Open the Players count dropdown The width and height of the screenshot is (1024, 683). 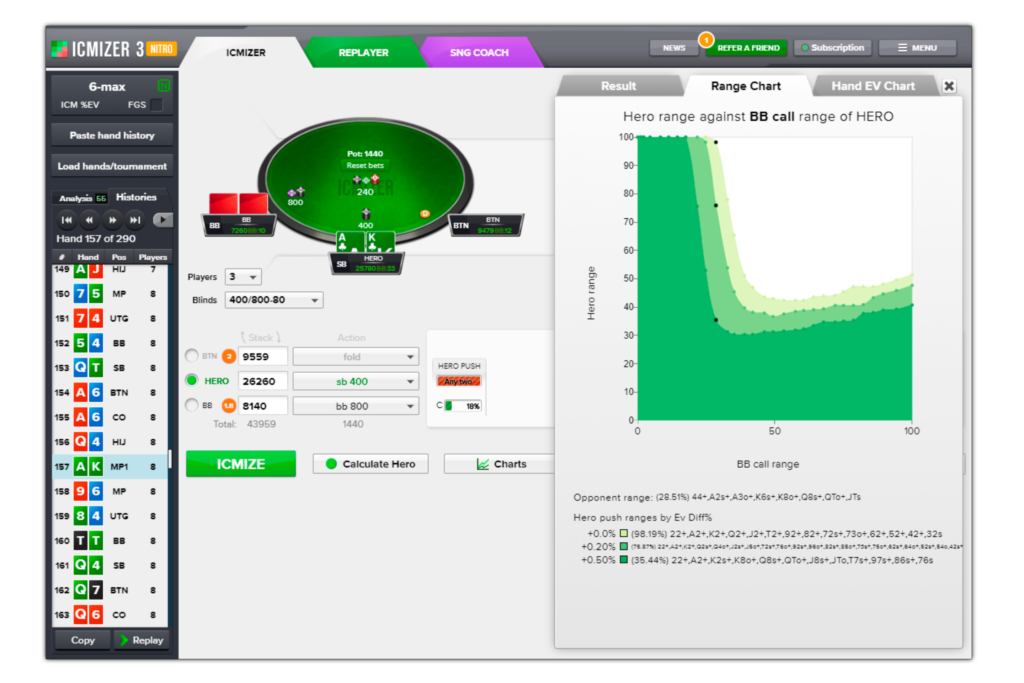click(243, 277)
